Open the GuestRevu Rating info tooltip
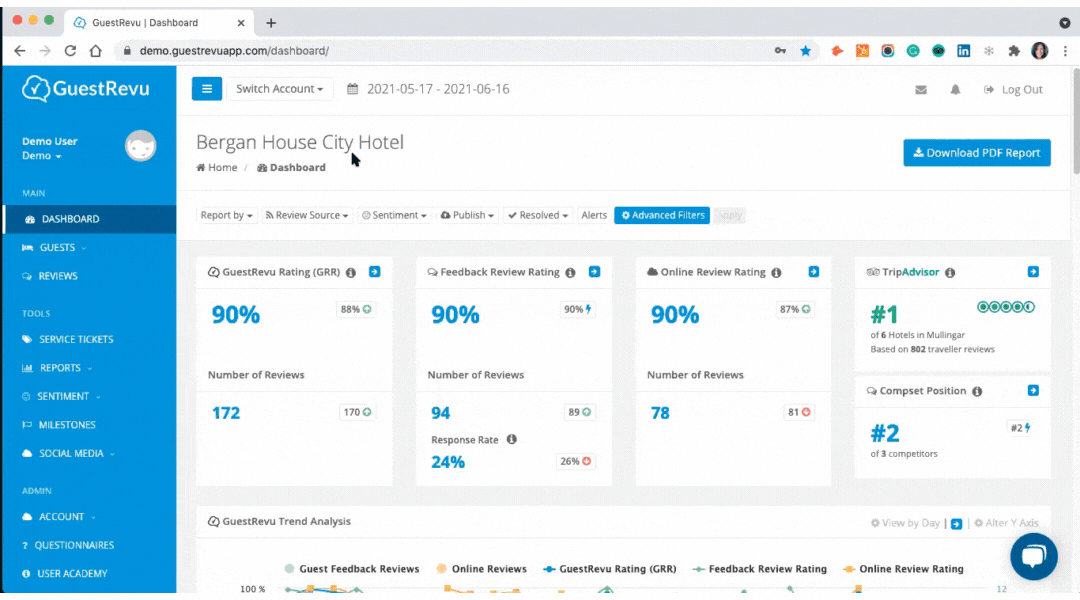This screenshot has height=600, width=1080. click(349, 271)
